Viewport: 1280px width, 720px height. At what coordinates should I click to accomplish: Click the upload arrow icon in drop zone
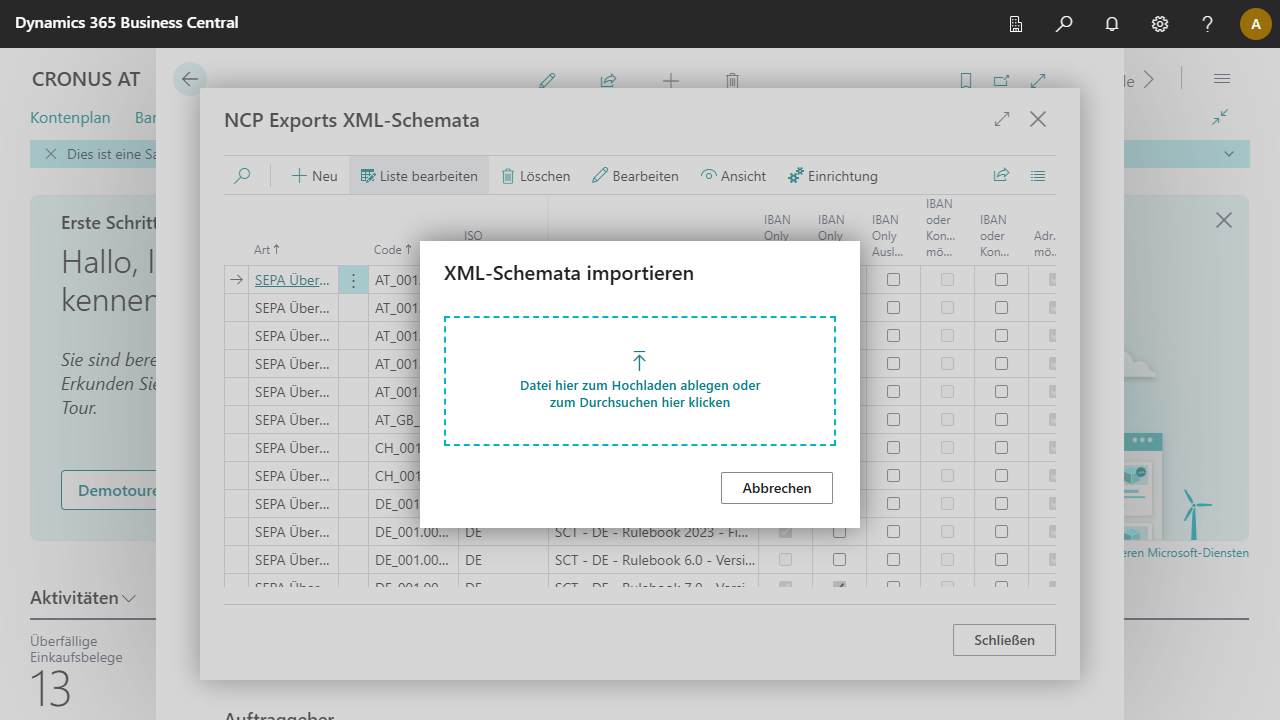coord(640,361)
